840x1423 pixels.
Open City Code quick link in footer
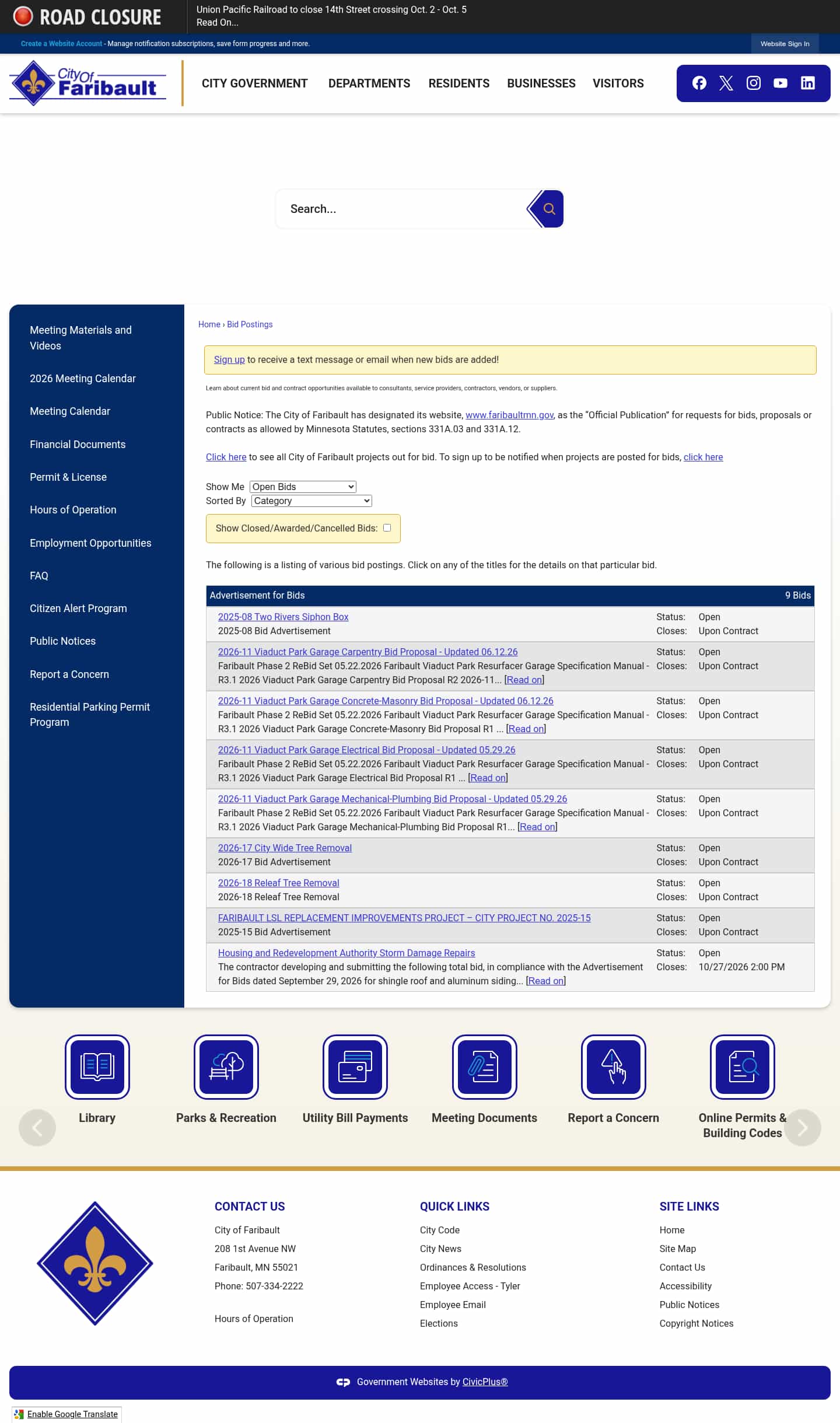[x=440, y=1230]
